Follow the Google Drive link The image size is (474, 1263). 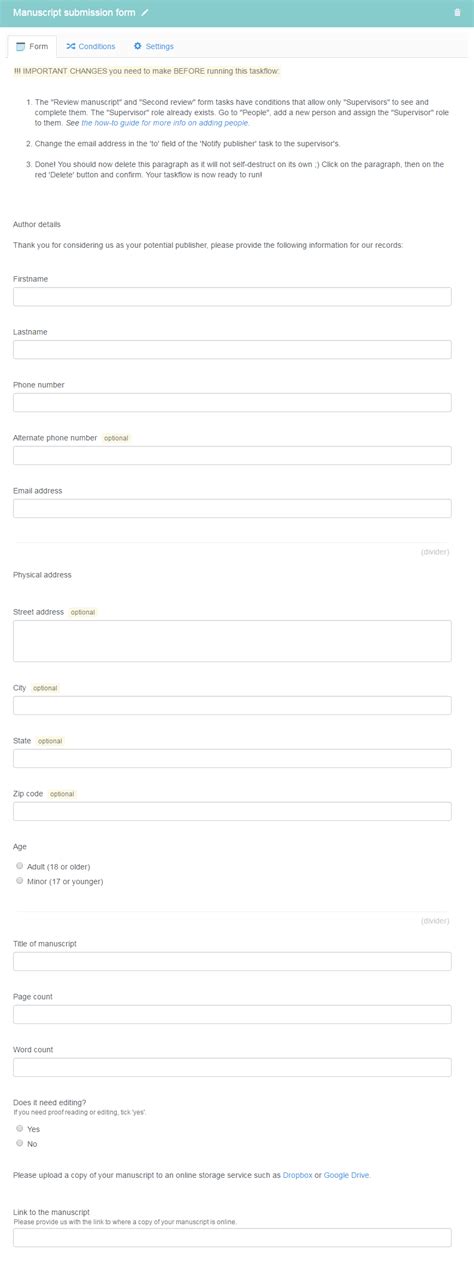pos(347,1175)
